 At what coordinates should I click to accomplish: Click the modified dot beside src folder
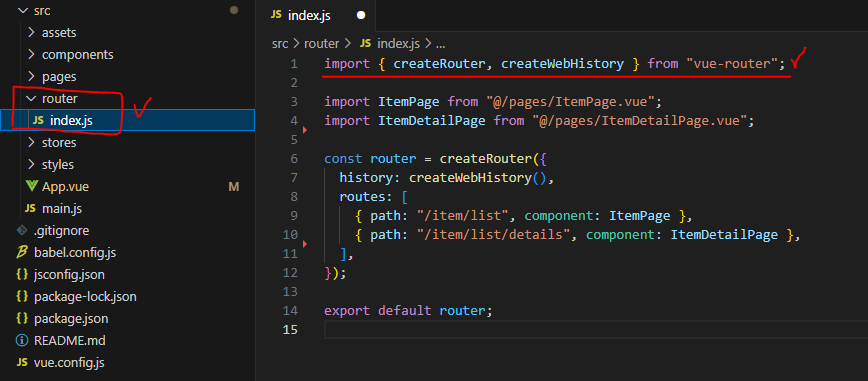(x=234, y=10)
